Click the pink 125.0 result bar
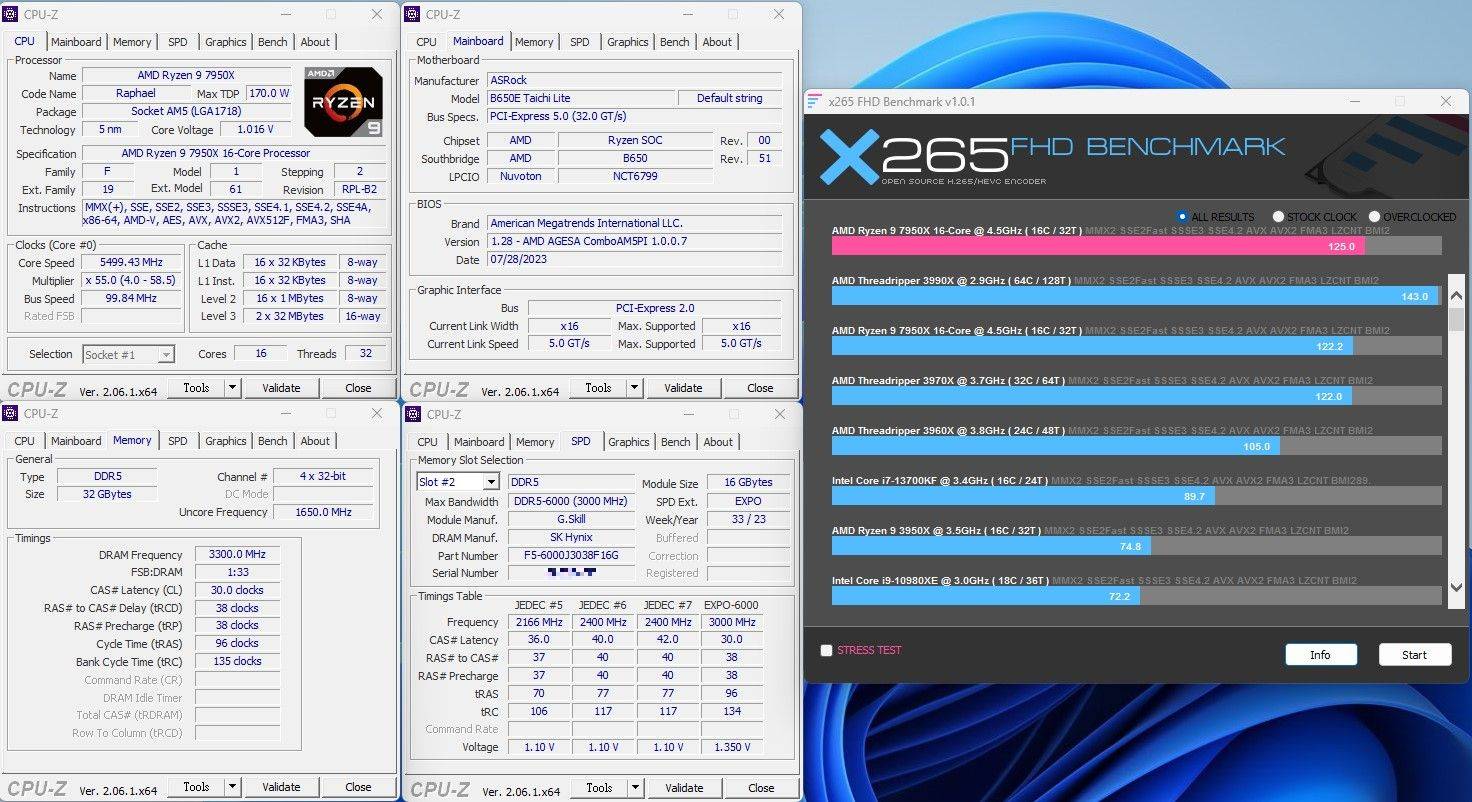This screenshot has height=802, width=1472. pyautogui.click(x=1098, y=246)
